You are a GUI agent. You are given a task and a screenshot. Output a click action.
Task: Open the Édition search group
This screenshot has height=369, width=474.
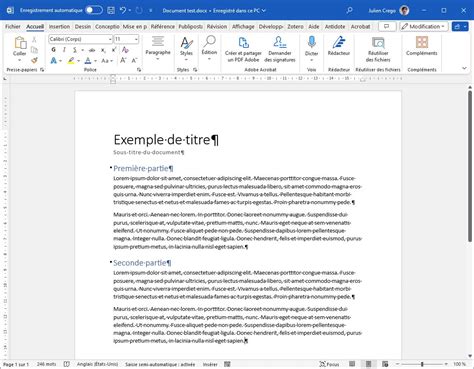pyautogui.click(x=209, y=49)
